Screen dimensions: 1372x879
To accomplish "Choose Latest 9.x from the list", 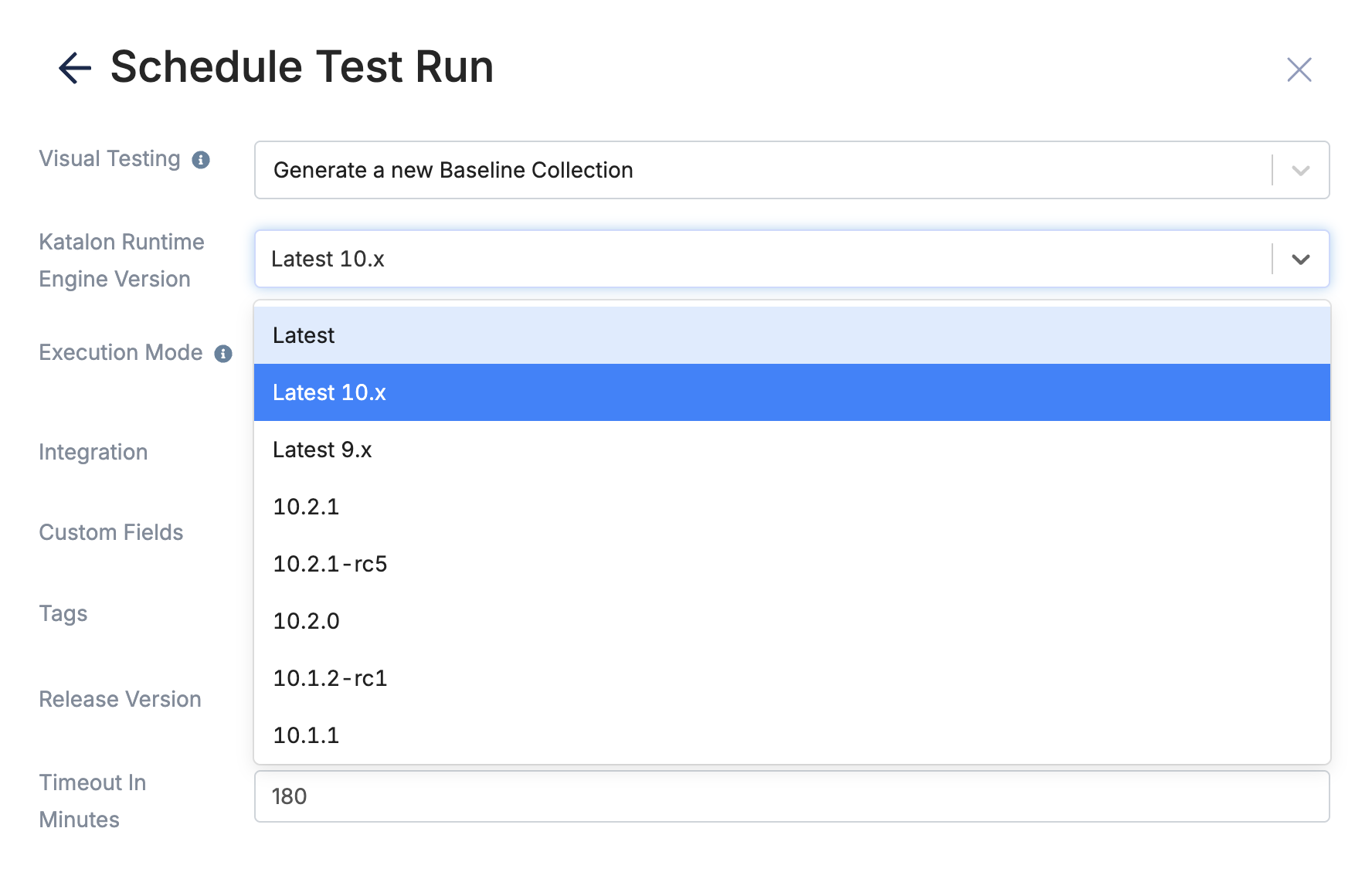I will point(792,450).
